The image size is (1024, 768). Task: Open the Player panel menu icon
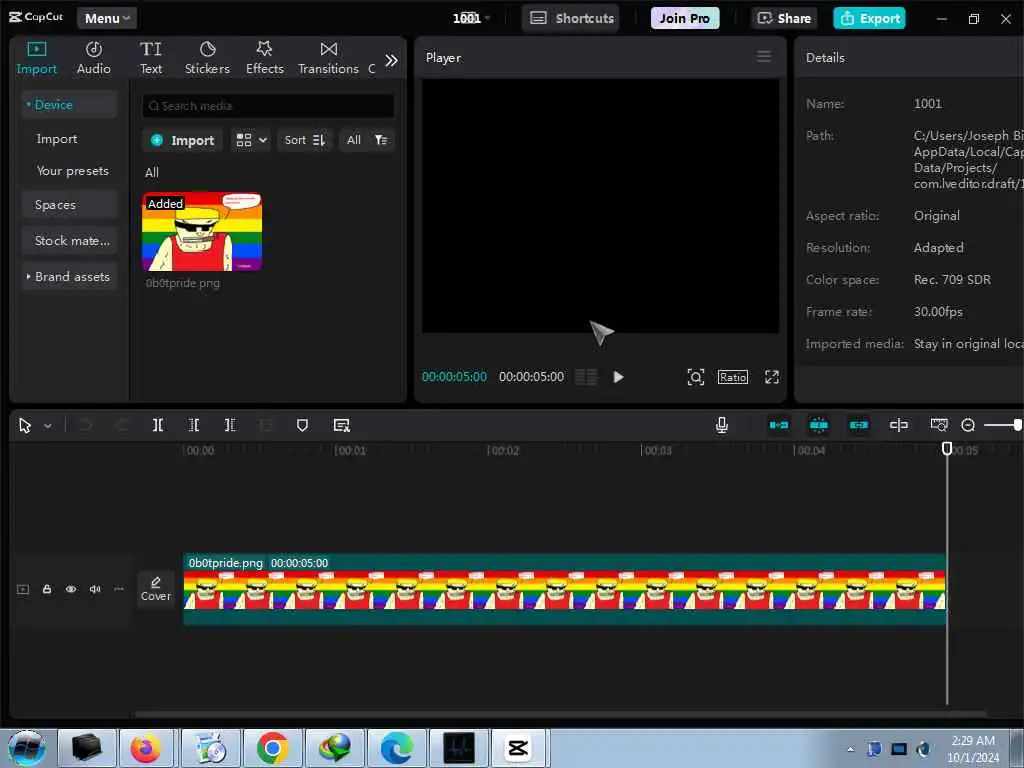[x=763, y=57]
